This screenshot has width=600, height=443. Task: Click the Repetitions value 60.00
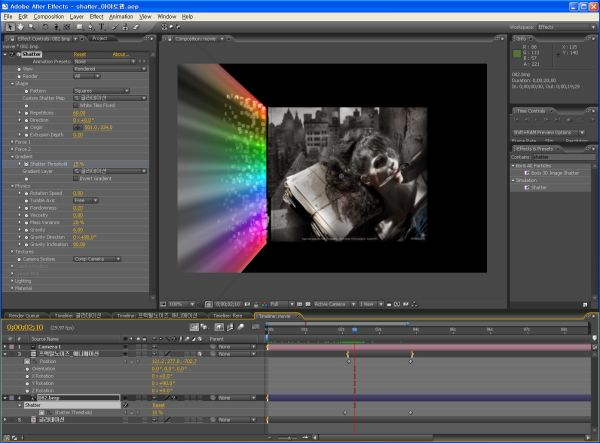[79, 113]
